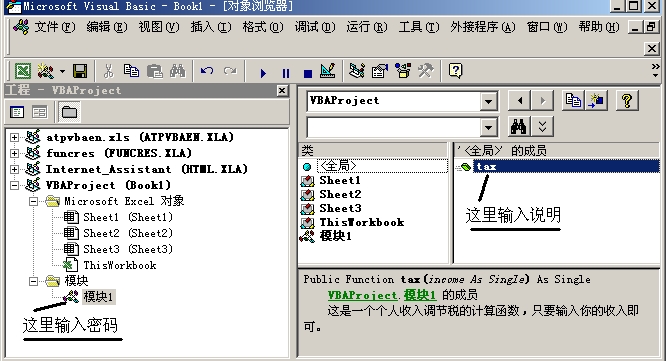The height and width of the screenshot is (361, 666).
Task: Click the Break pause icon
Action: pyautogui.click(x=286, y=73)
